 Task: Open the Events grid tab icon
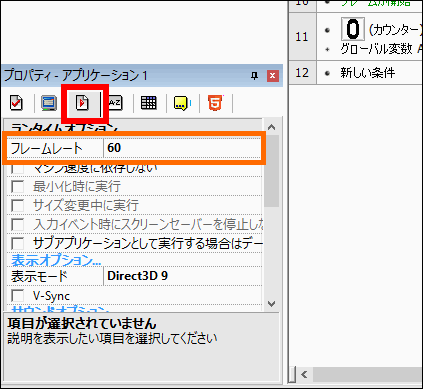click(148, 103)
